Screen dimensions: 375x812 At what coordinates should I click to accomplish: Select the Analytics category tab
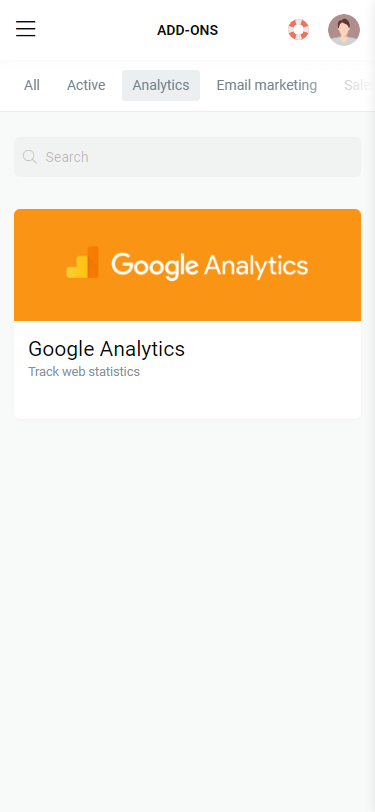[x=161, y=85]
